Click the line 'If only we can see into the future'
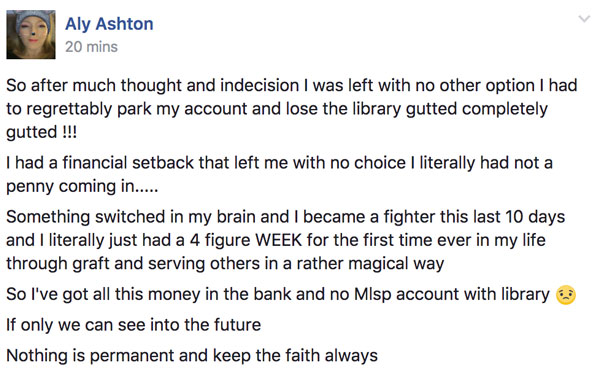600x377 pixels. pyautogui.click(x=134, y=325)
